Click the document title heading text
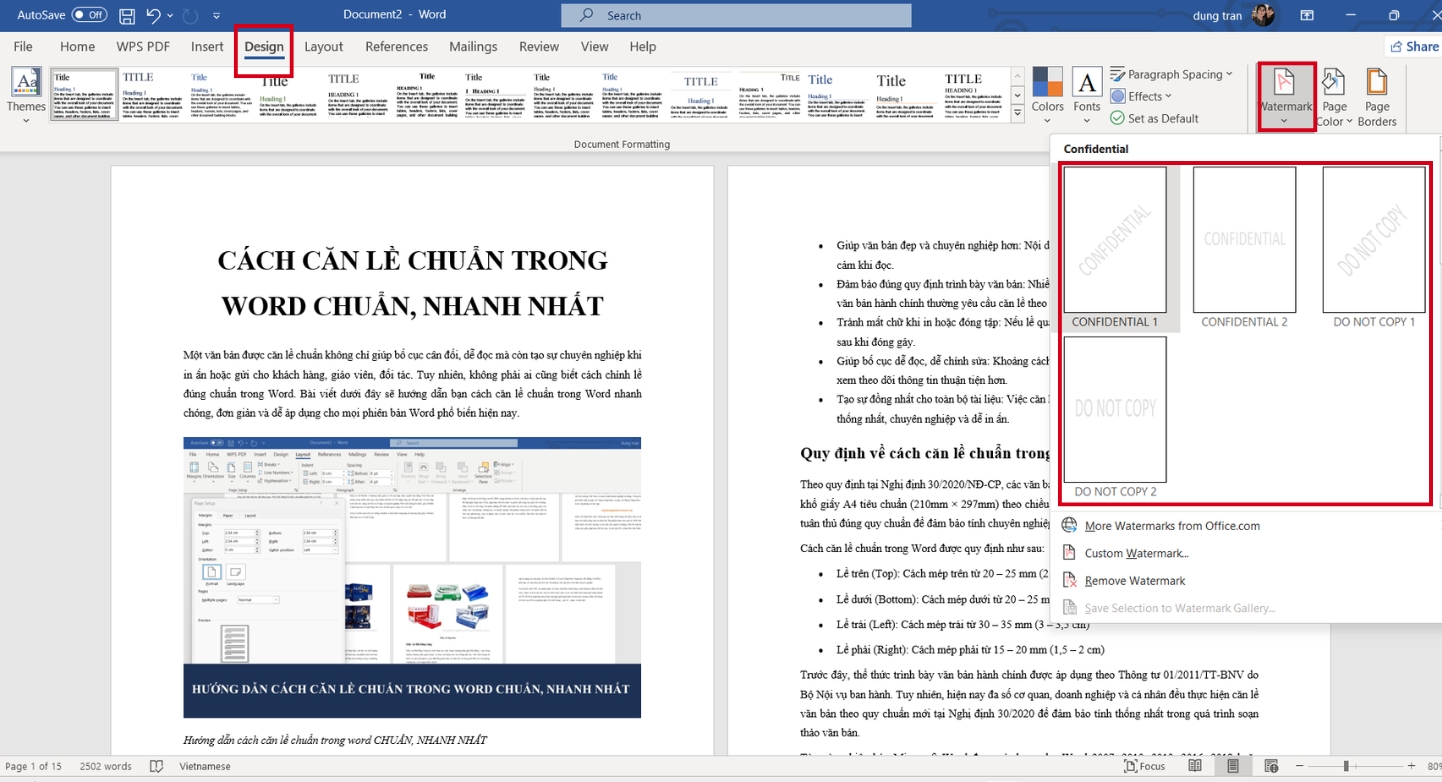The image size is (1442, 782). click(412, 282)
